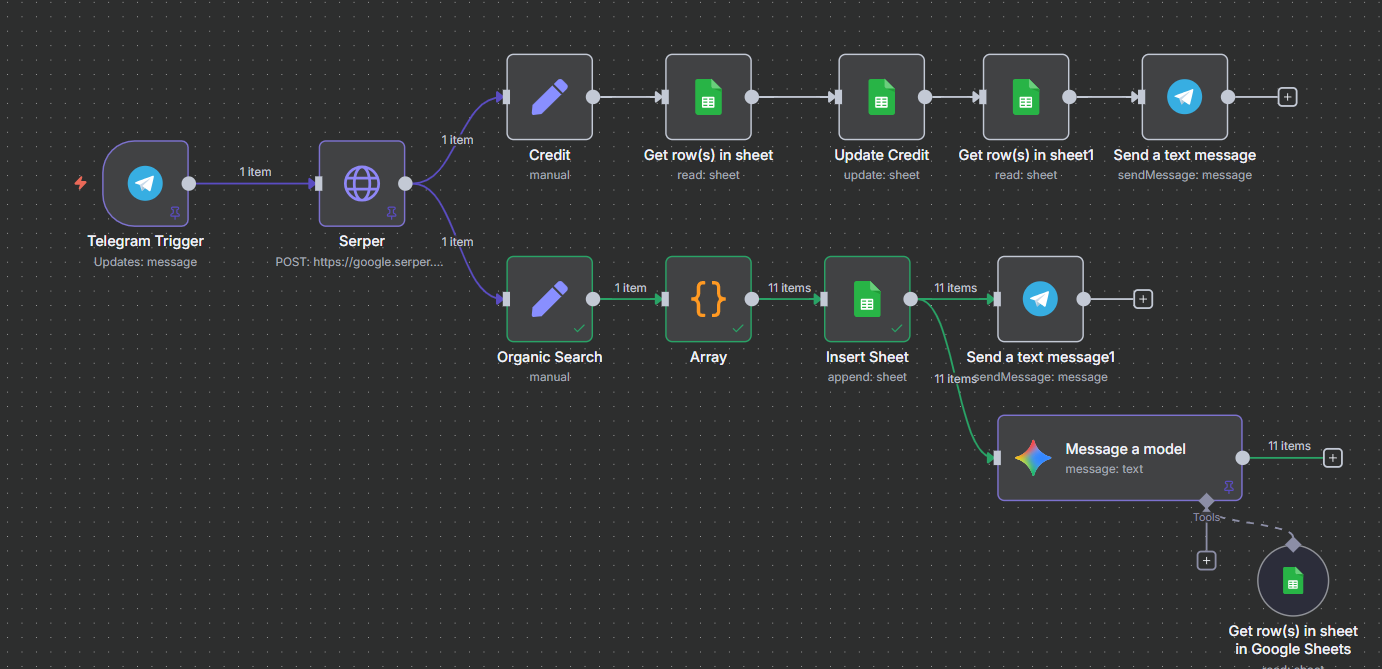Click the Google Sheets icon on Get row(s) in sheet
The image size is (1382, 669).
tap(708, 96)
